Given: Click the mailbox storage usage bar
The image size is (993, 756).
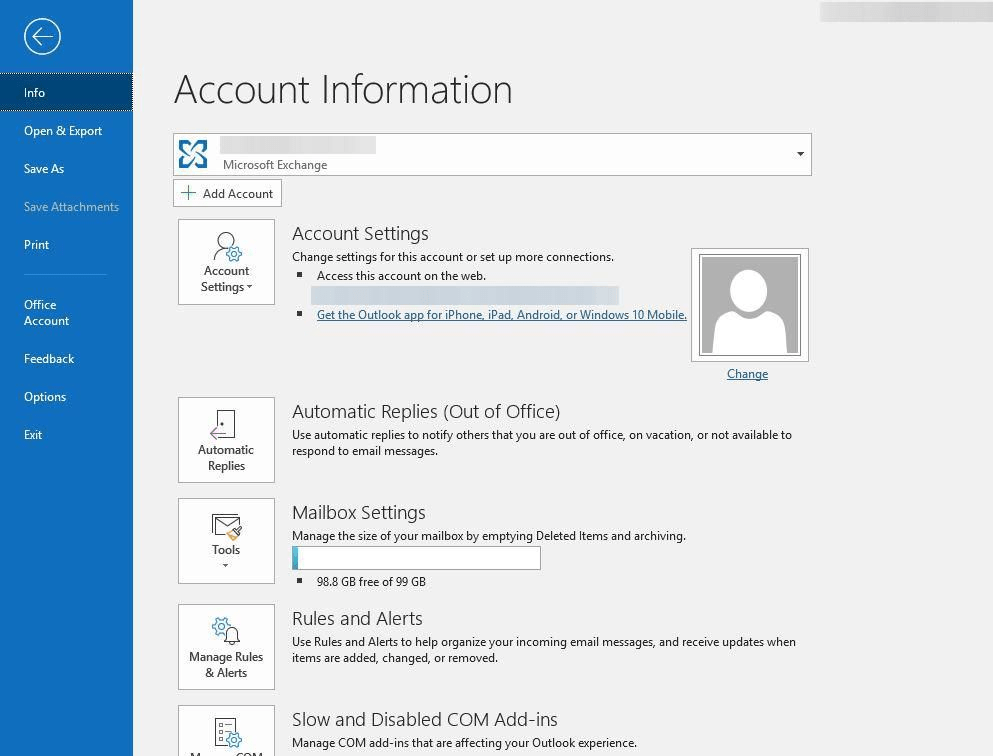Looking at the screenshot, I should [416, 557].
